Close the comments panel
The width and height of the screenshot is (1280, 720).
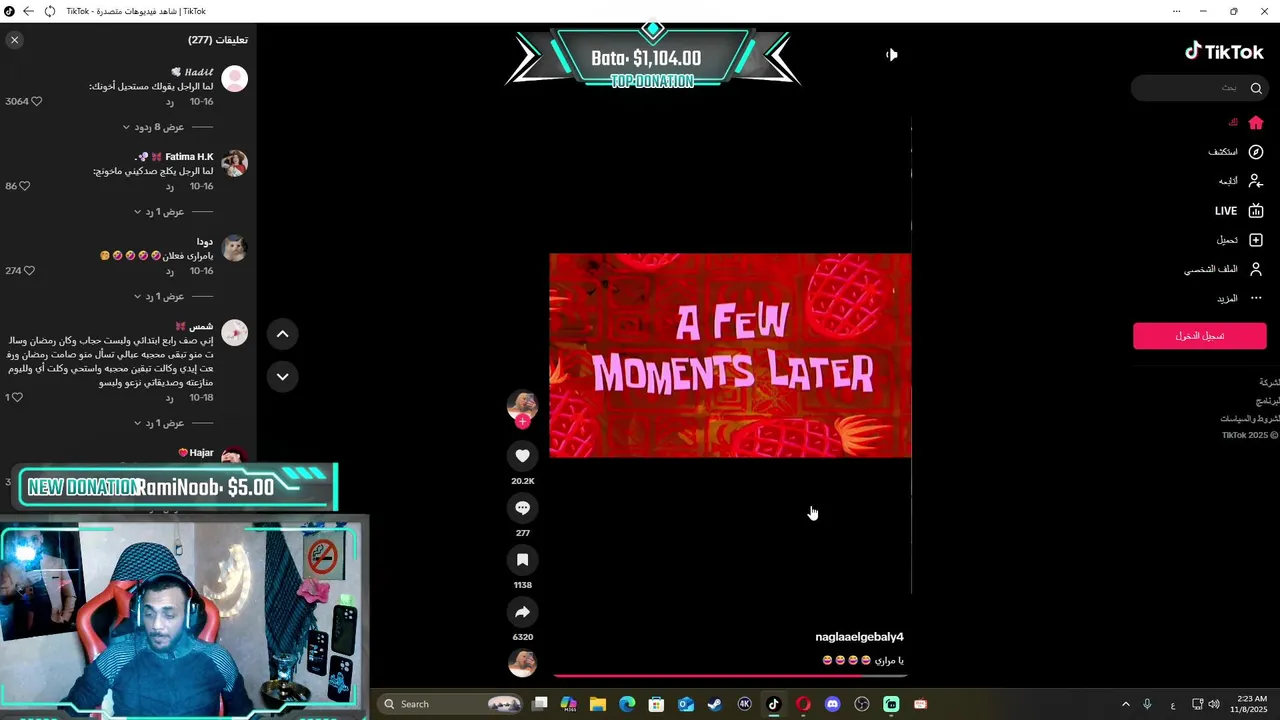(x=14, y=40)
